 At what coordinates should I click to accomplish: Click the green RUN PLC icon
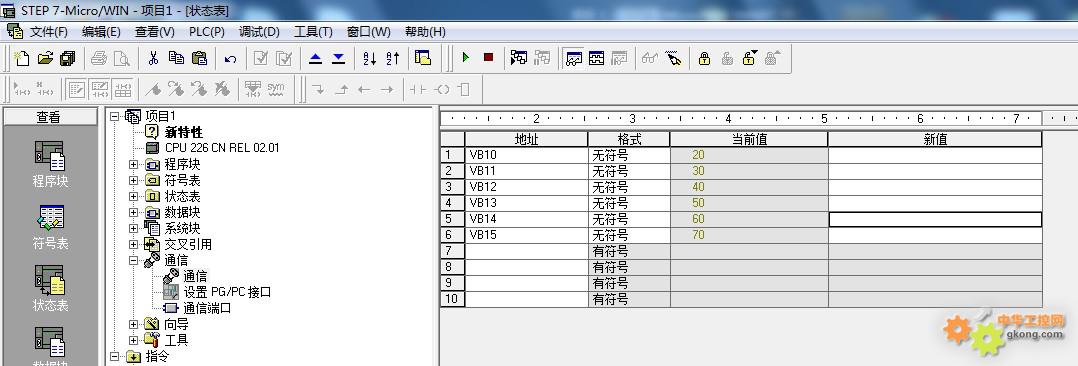coord(465,58)
